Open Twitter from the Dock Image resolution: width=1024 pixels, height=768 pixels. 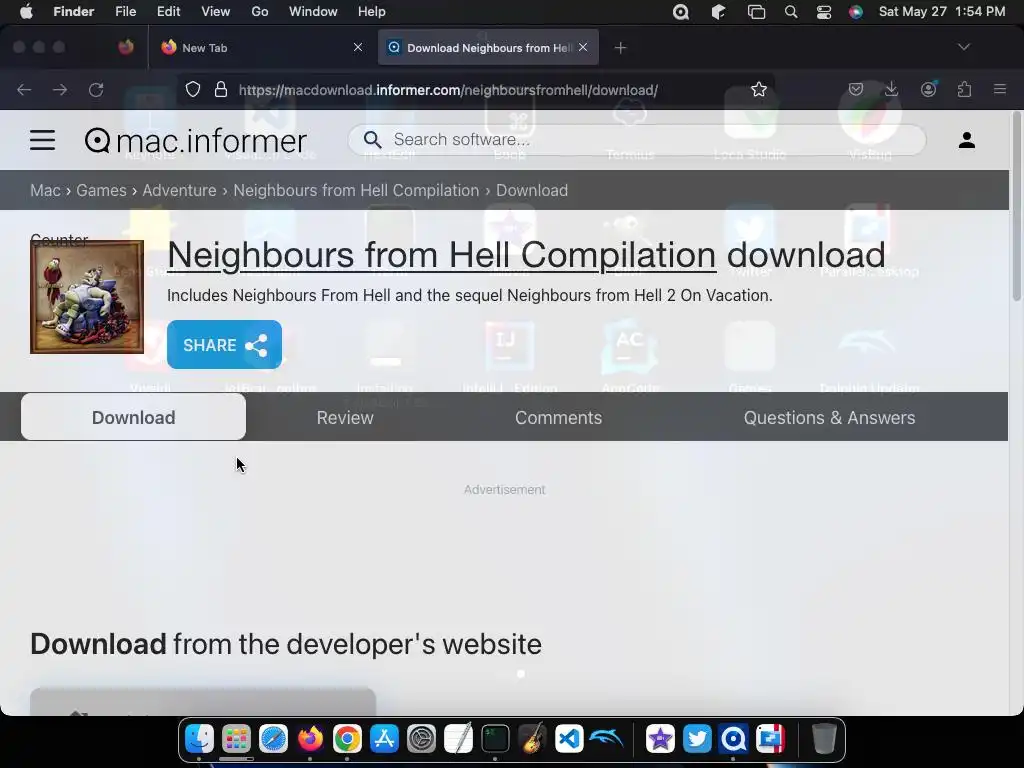[697, 739]
